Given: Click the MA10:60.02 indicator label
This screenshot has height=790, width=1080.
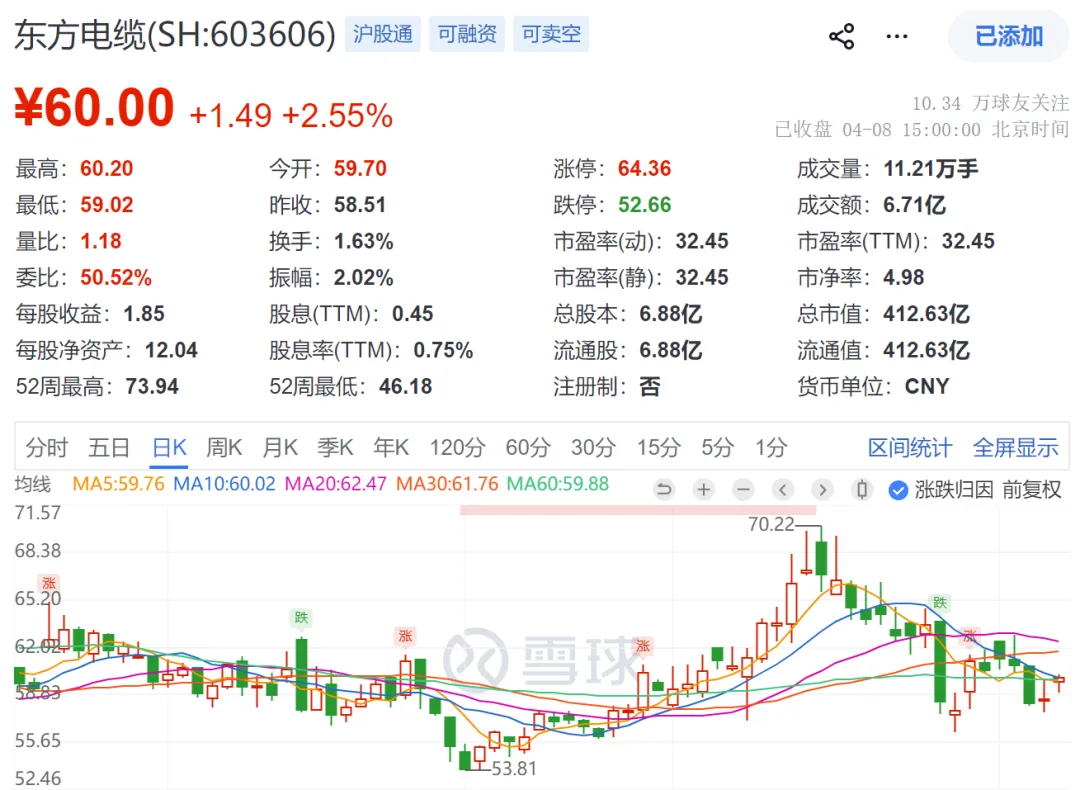Looking at the screenshot, I should point(225,484).
